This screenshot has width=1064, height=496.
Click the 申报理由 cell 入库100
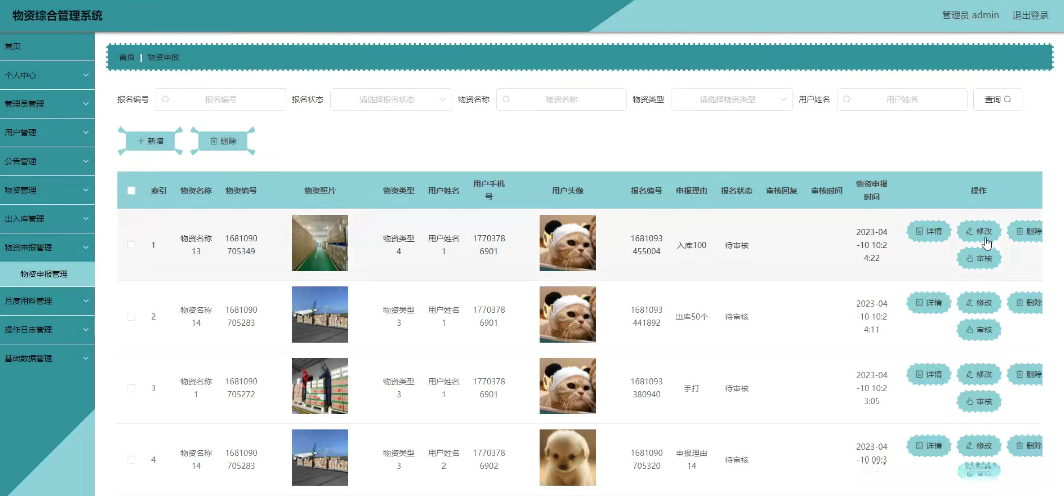(691, 245)
